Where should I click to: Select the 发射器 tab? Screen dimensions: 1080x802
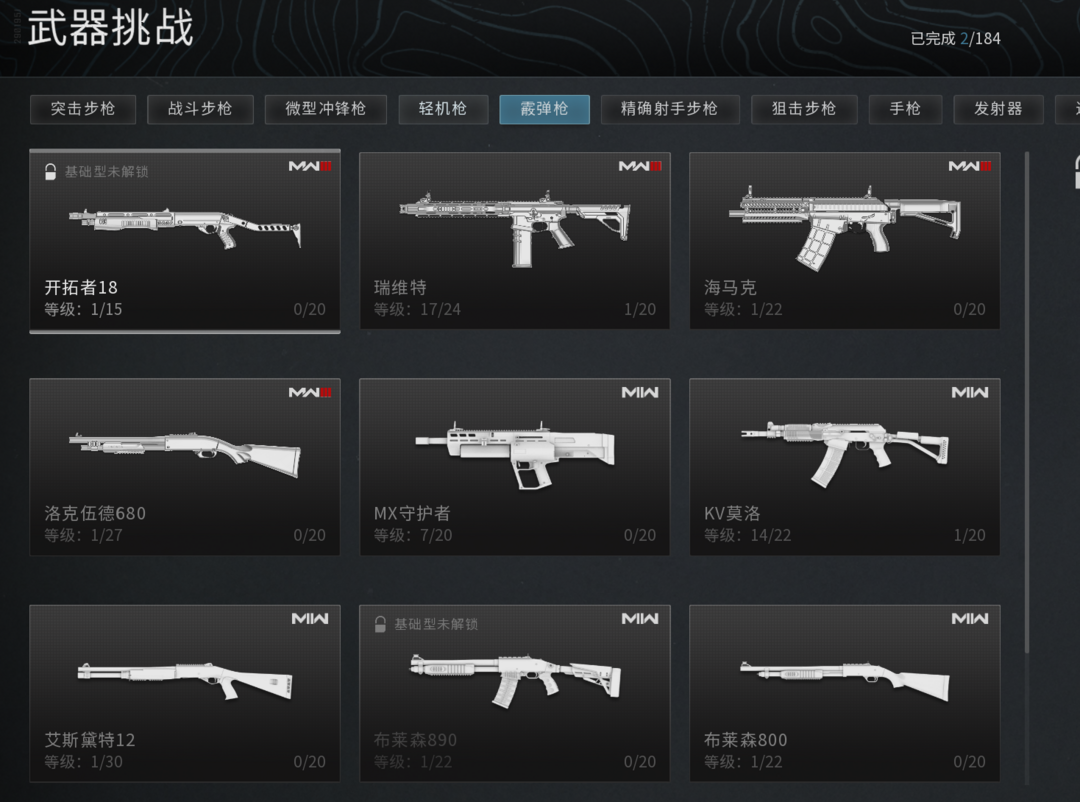click(998, 109)
